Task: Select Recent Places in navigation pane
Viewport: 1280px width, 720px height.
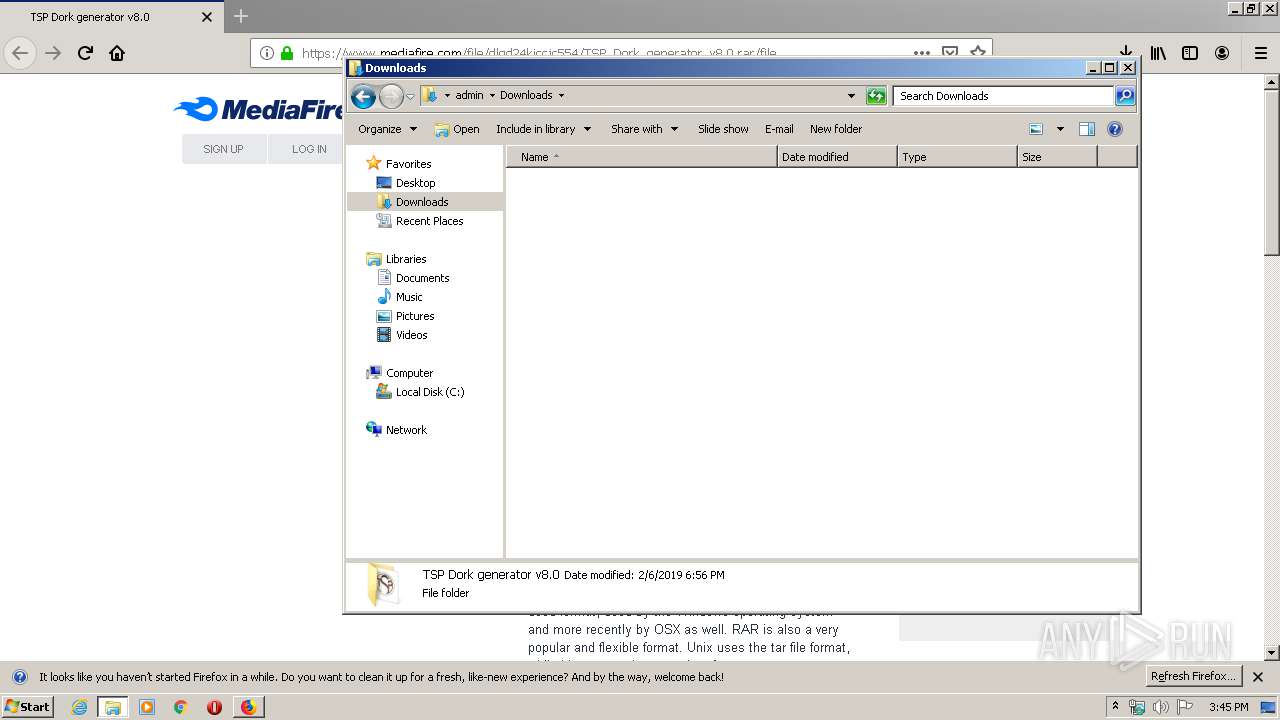Action: click(x=429, y=221)
